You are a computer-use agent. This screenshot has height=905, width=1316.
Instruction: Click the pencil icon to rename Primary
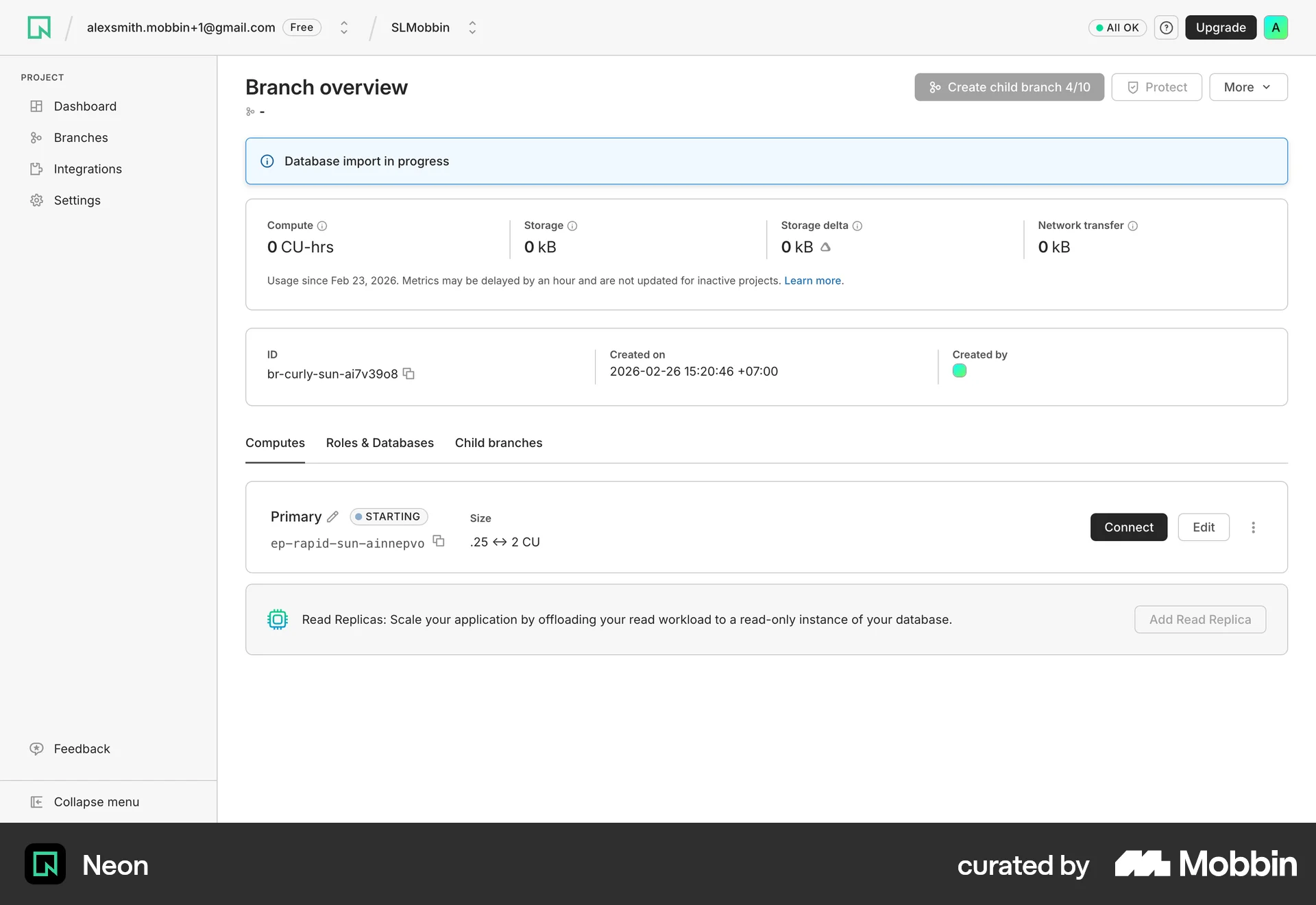(332, 516)
